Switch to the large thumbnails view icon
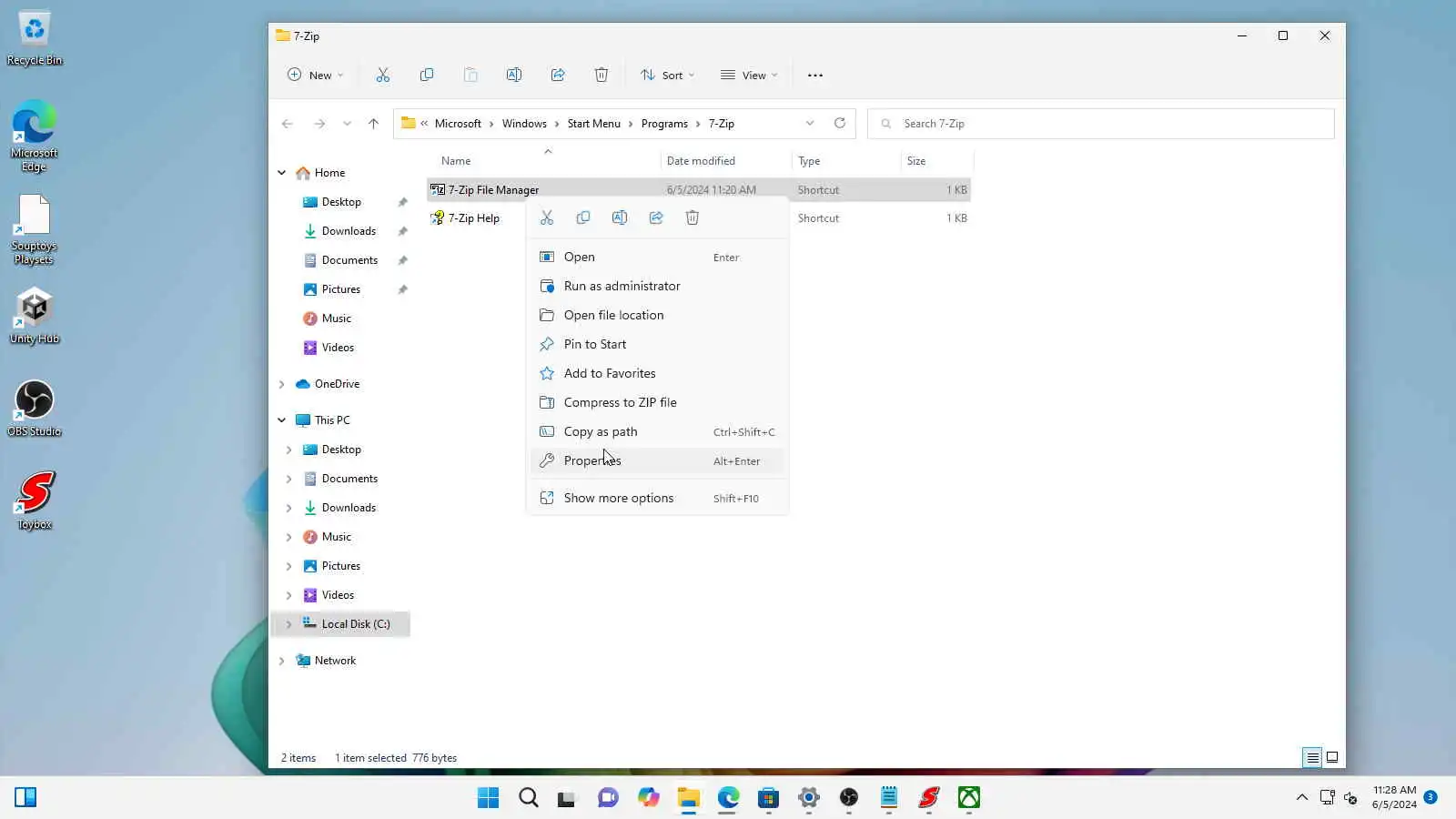 coord(1332,757)
